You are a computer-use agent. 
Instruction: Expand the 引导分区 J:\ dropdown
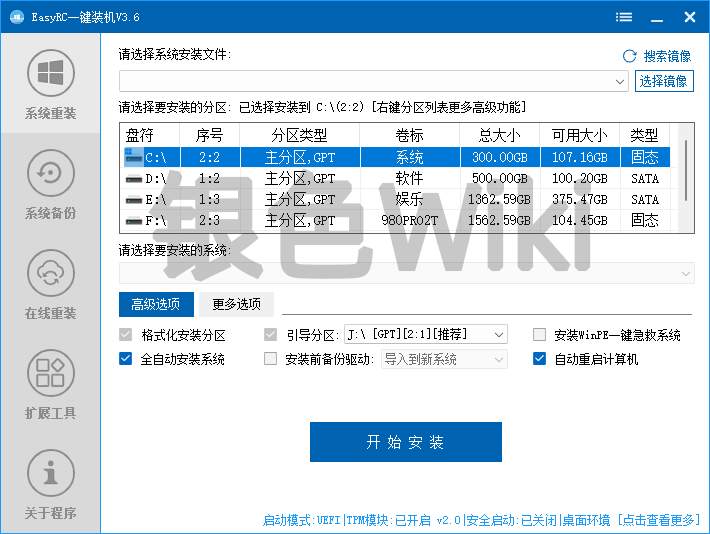click(499, 335)
